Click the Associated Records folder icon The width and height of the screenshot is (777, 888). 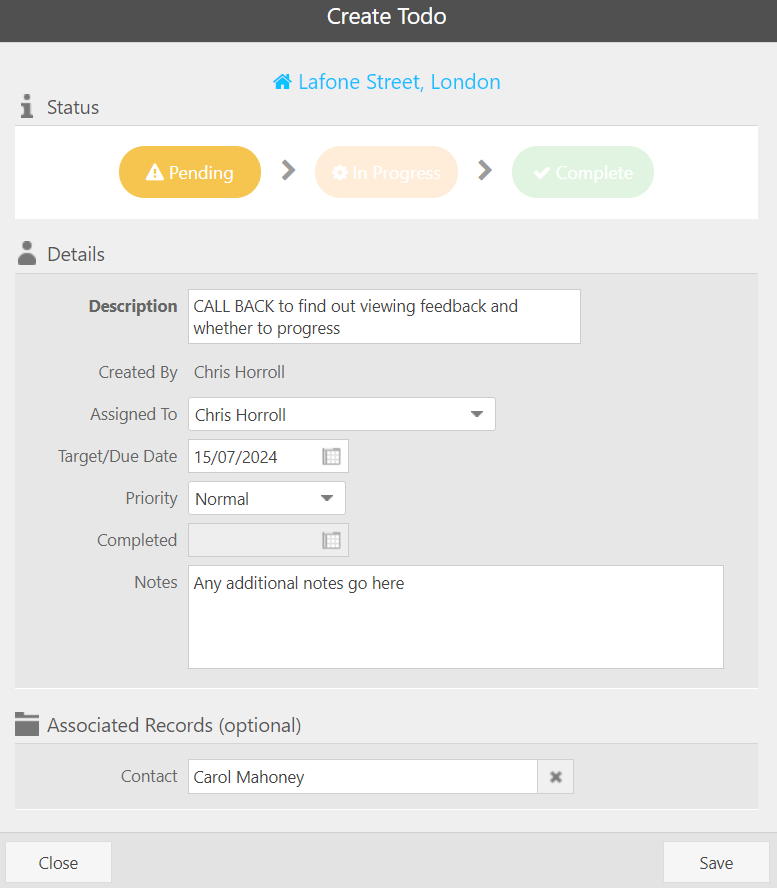point(27,724)
